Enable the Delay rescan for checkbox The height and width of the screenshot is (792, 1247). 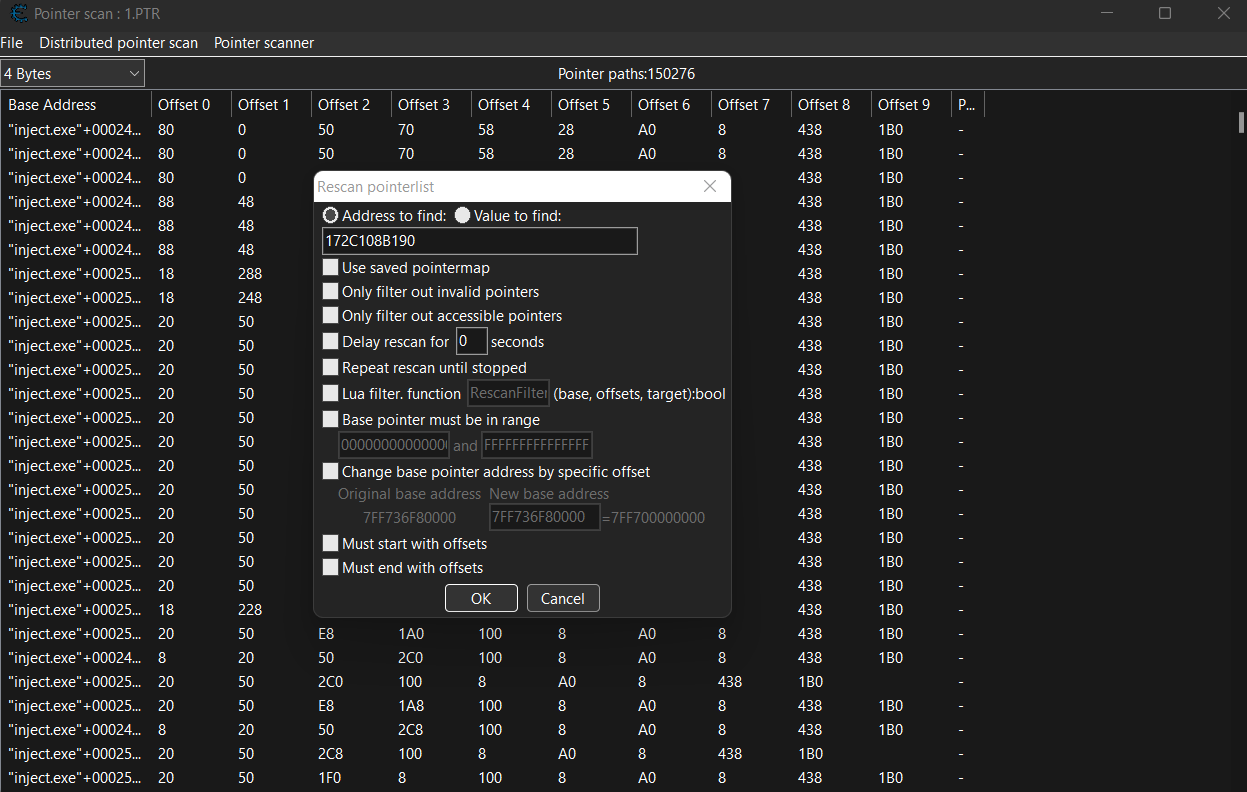tap(331, 342)
